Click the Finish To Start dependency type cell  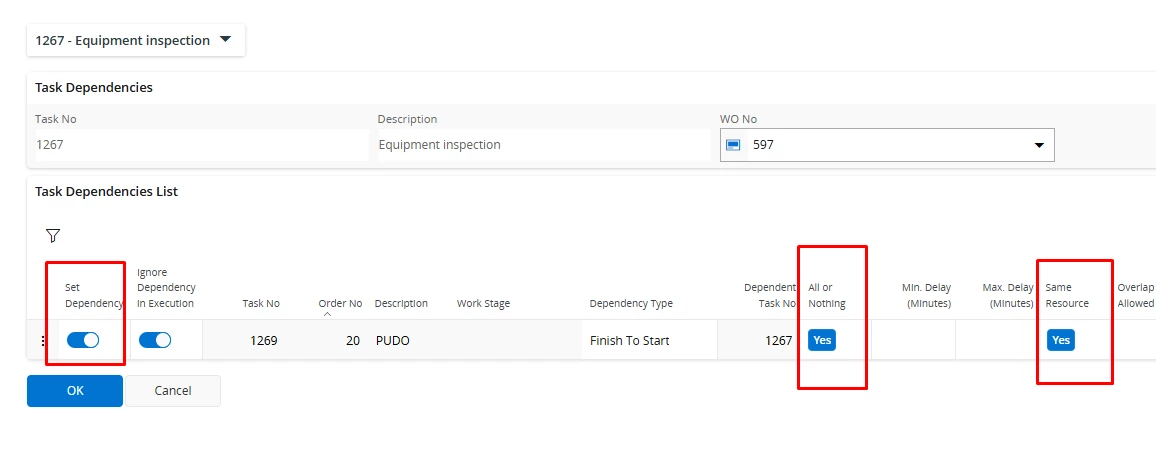(630, 341)
